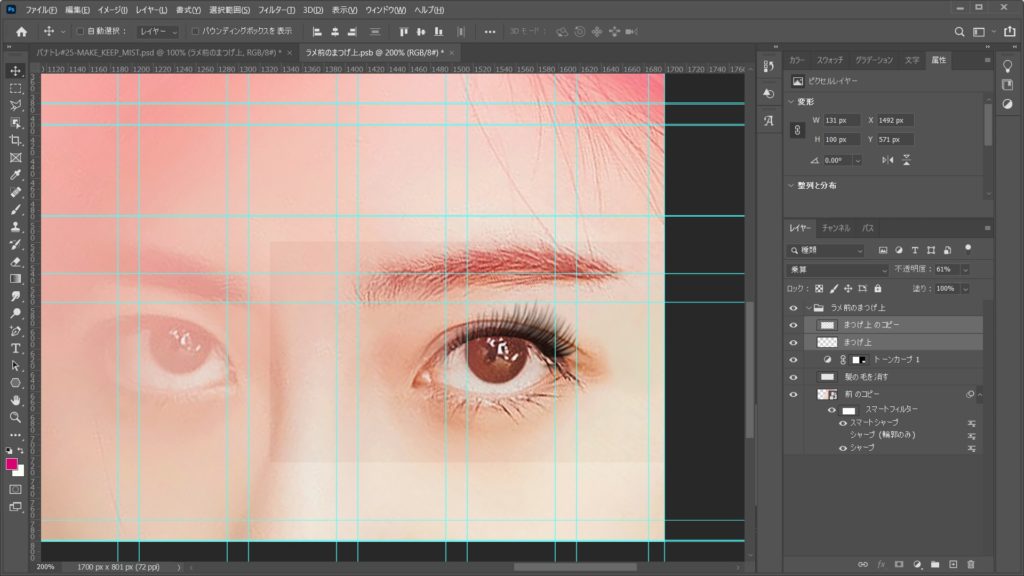Select the Crop tool

click(x=16, y=140)
